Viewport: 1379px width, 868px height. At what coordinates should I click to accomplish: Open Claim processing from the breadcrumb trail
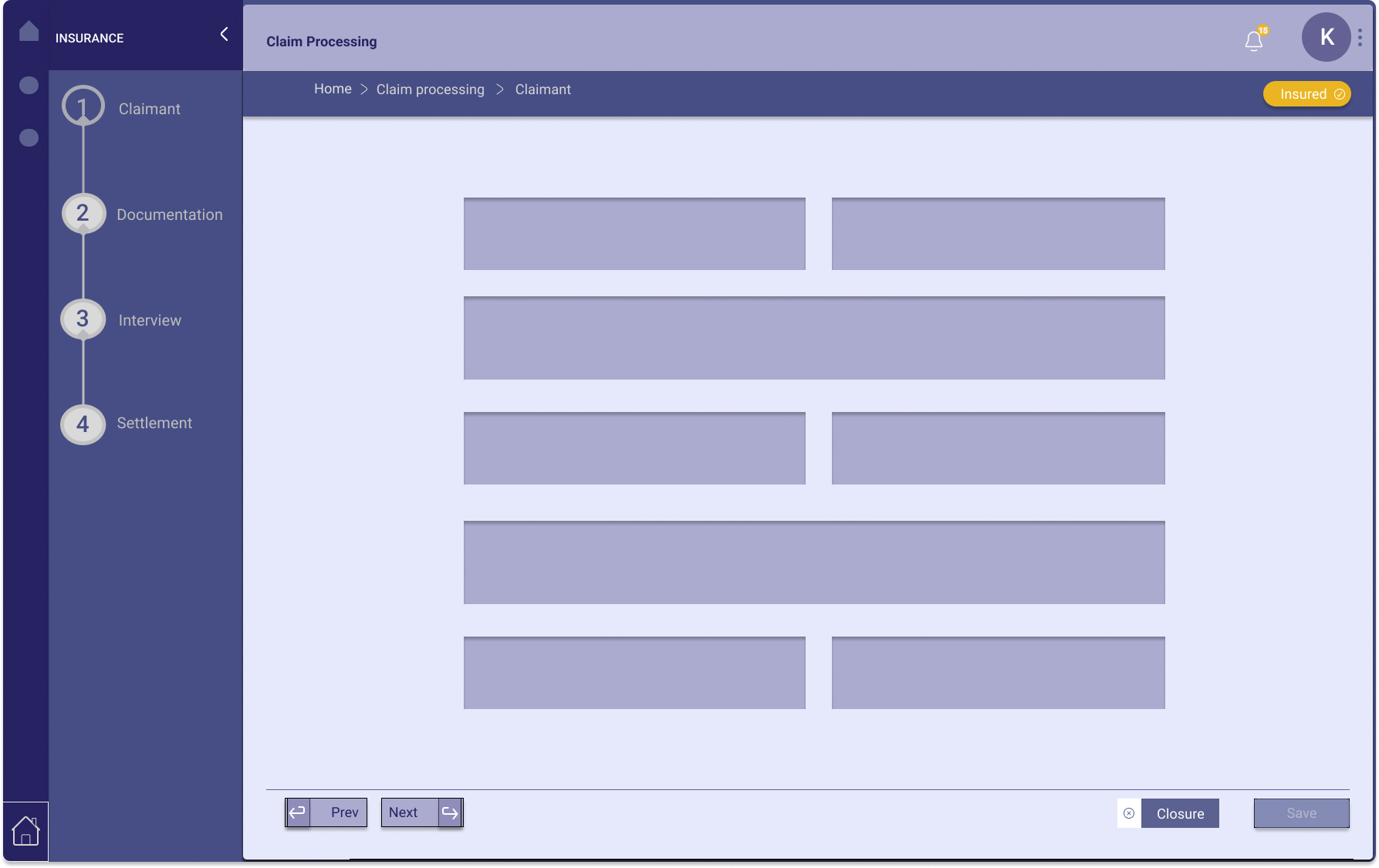(430, 90)
